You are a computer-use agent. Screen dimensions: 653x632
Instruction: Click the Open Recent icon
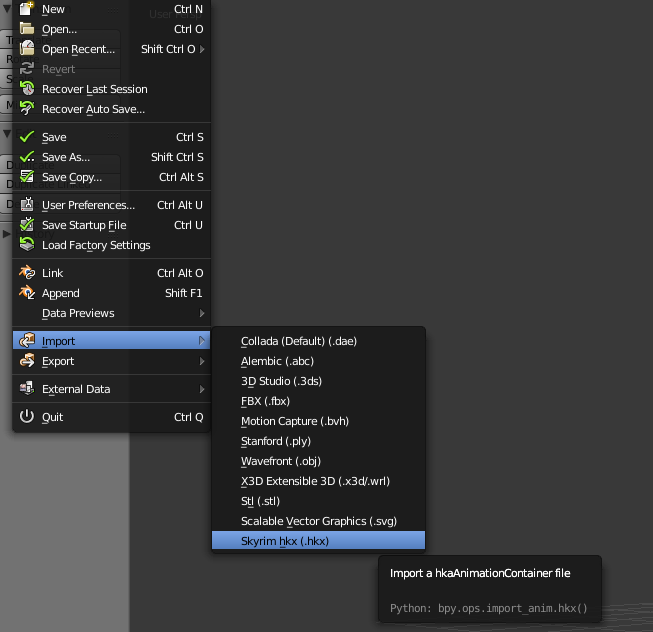coord(27,49)
